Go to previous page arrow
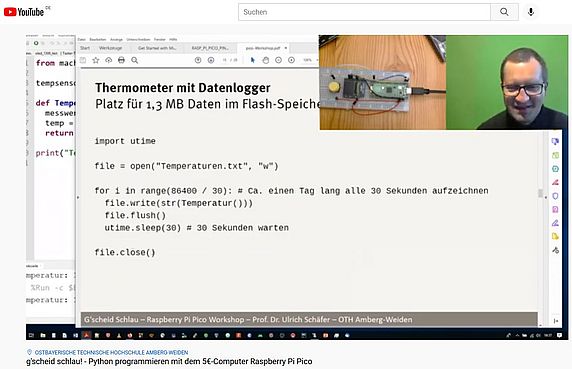Image resolution: width=572 pixels, height=369 pixels. [198, 60]
